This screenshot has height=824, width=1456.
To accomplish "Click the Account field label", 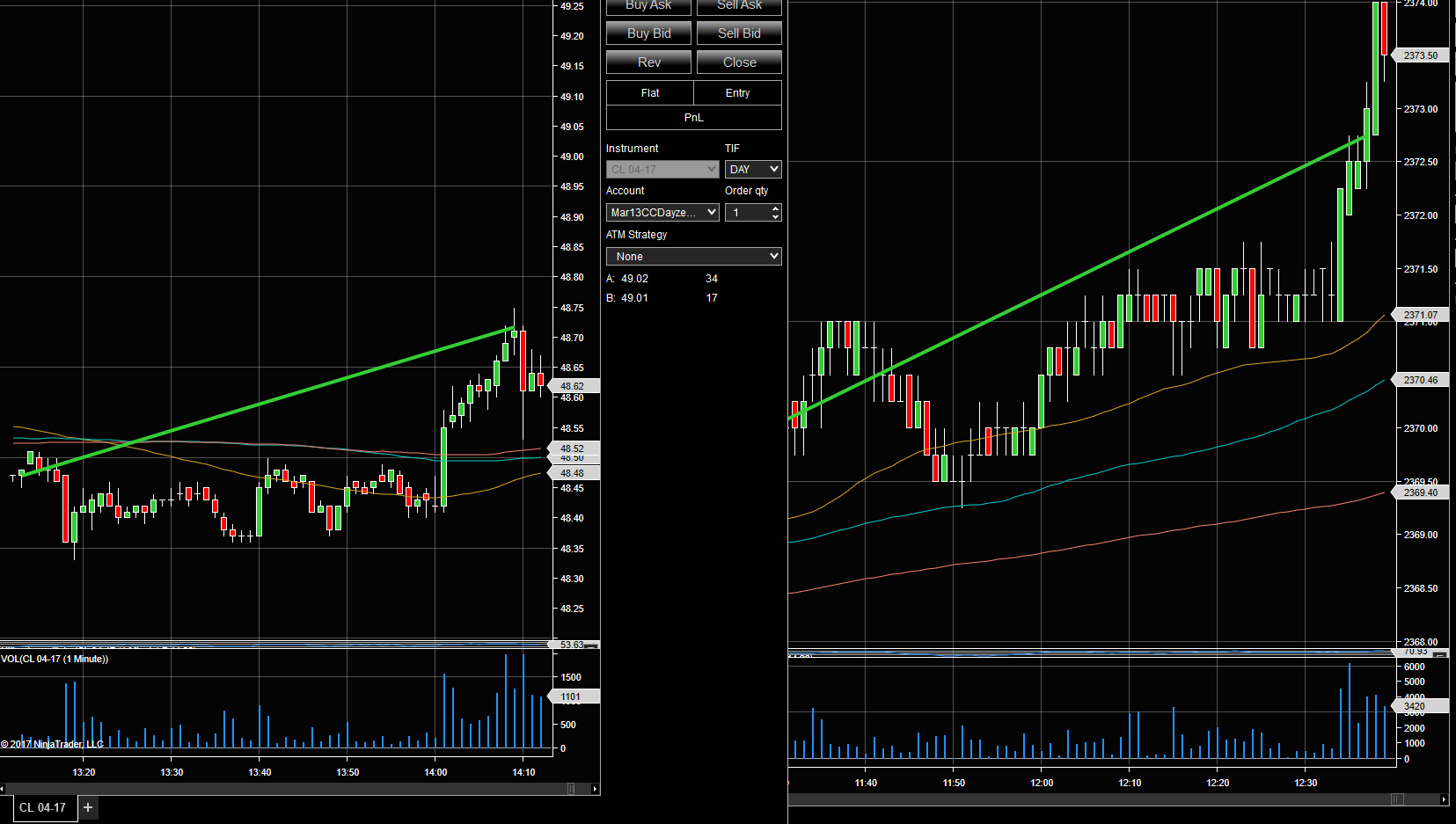I will pos(625,191).
